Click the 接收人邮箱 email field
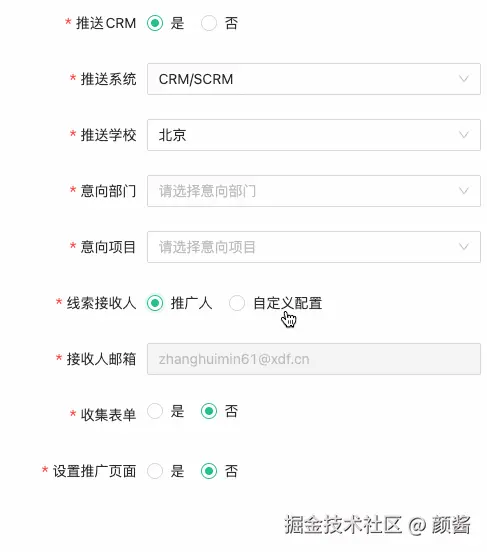Image resolution: width=487 pixels, height=552 pixels. [314, 359]
